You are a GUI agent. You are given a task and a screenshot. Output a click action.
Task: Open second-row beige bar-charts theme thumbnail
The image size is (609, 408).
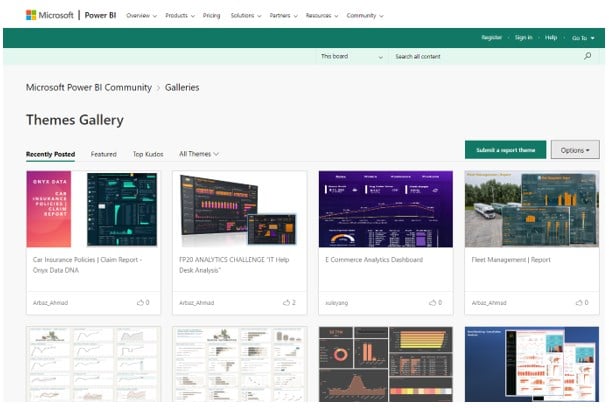pos(240,364)
